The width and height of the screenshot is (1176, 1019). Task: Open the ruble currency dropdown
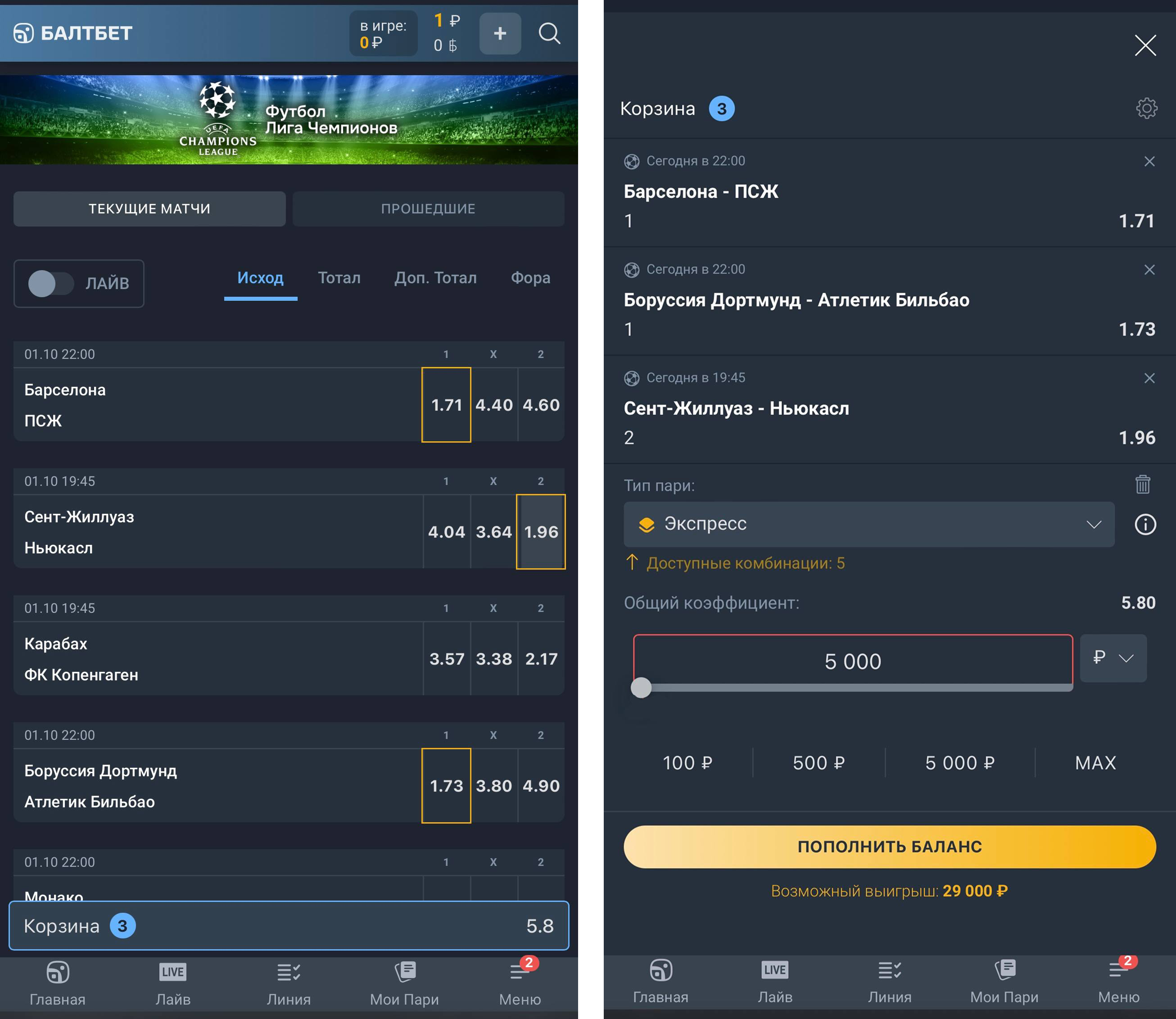tap(1113, 658)
